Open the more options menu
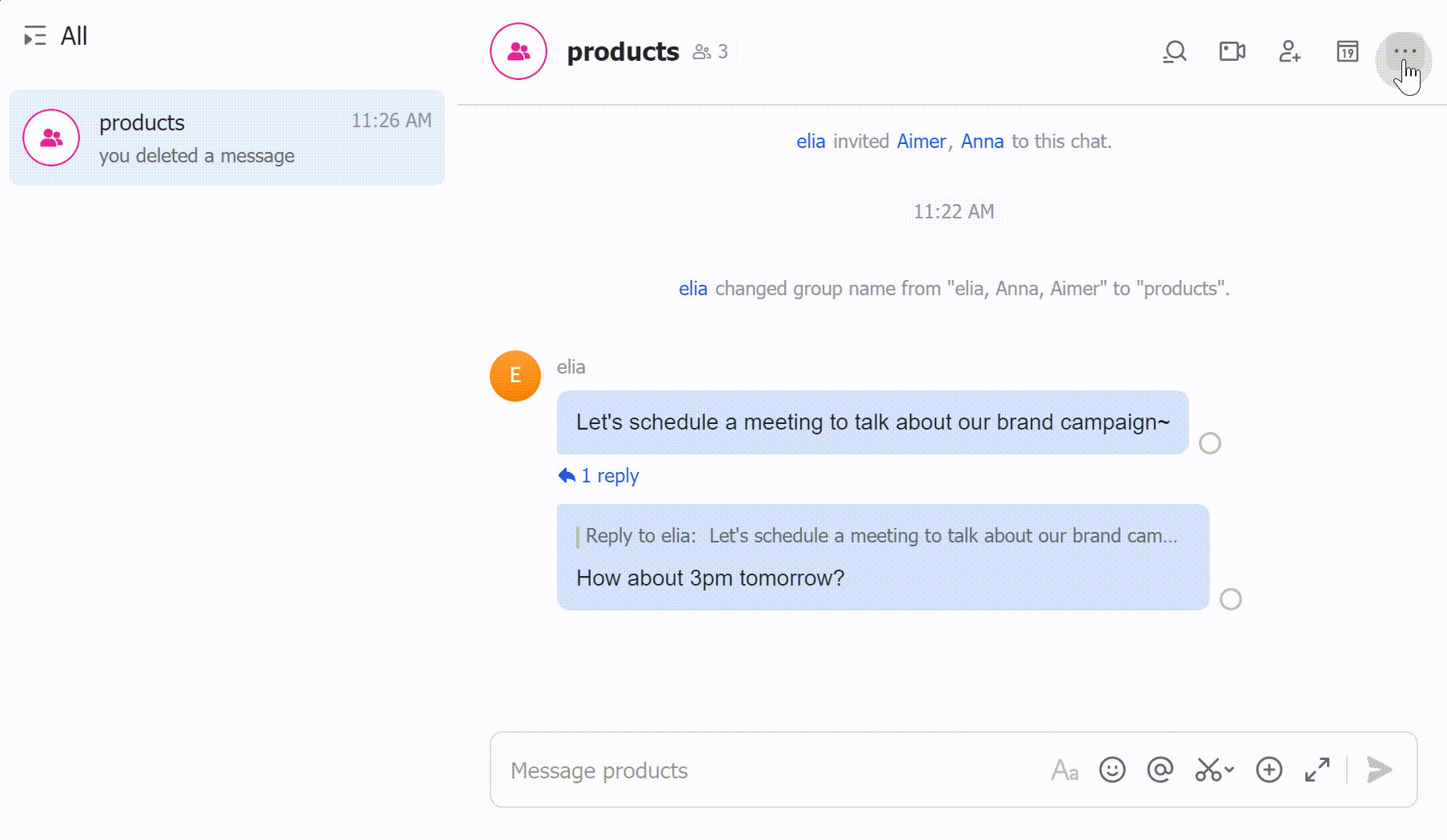This screenshot has height=840, width=1447. (x=1406, y=50)
